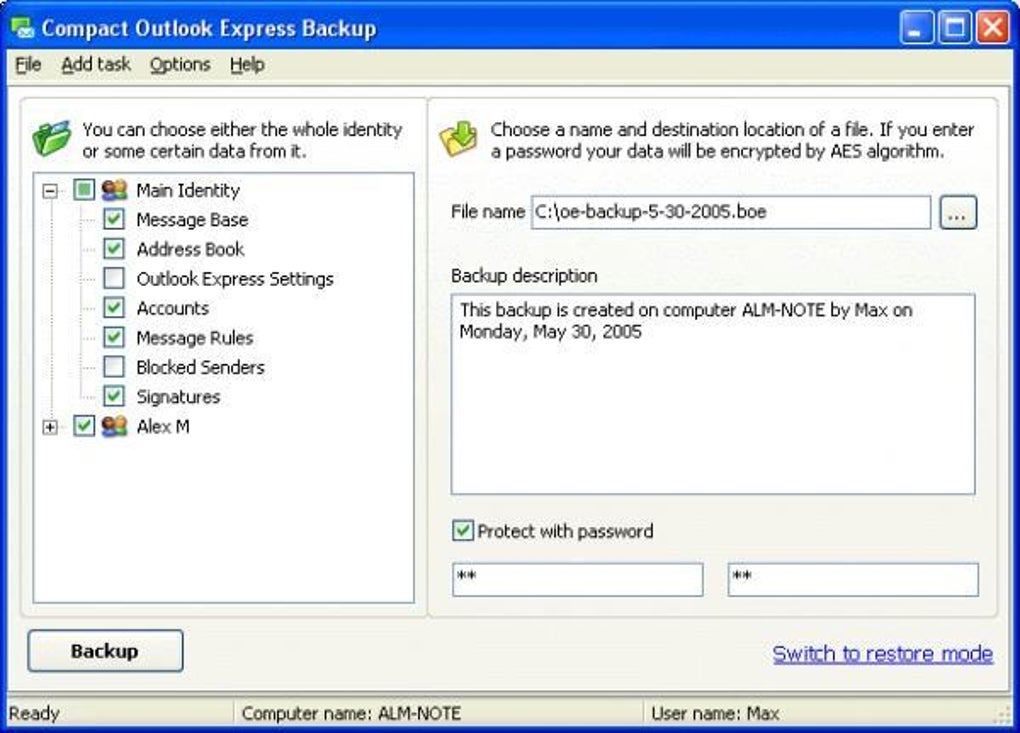This screenshot has width=1020, height=733.
Task: Toggle the Main Identity checkbox
Action: coord(84,190)
